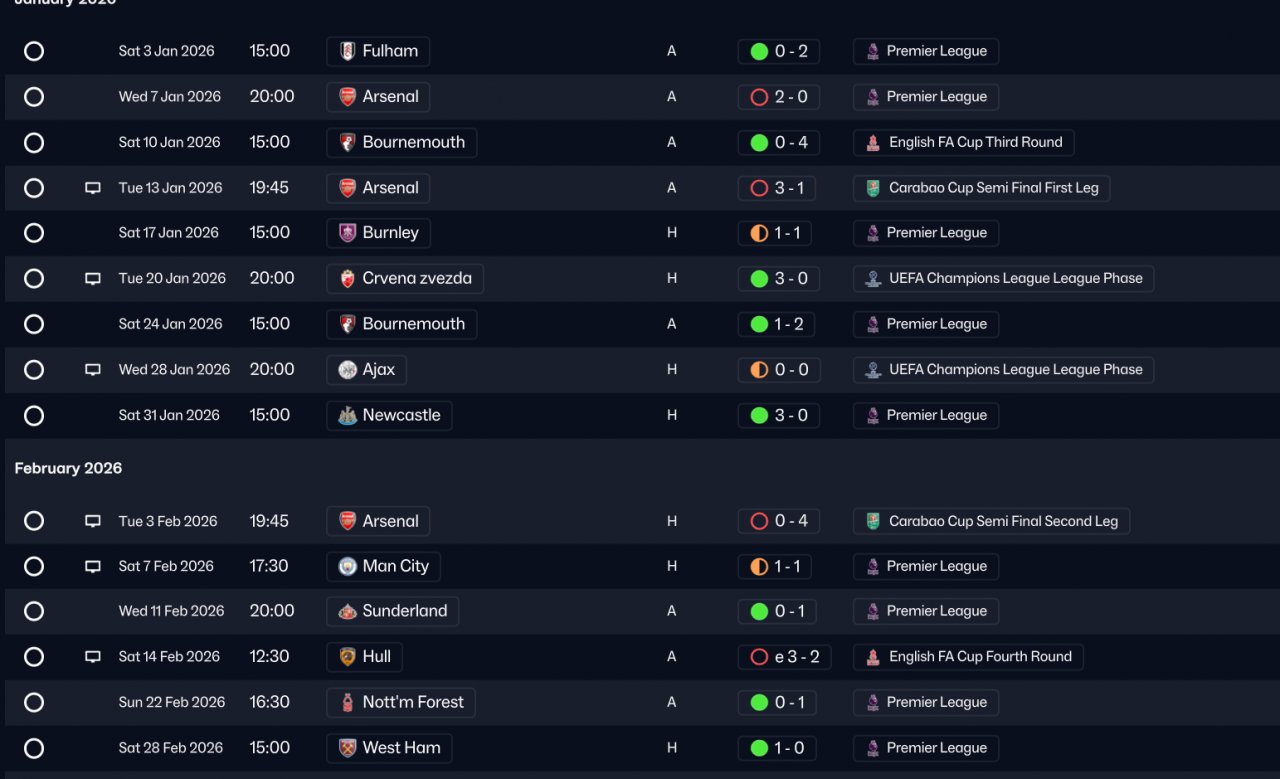The width and height of the screenshot is (1280, 779).
Task: Open the 0 - 4 Arsenal second leg result
Action: 779,521
